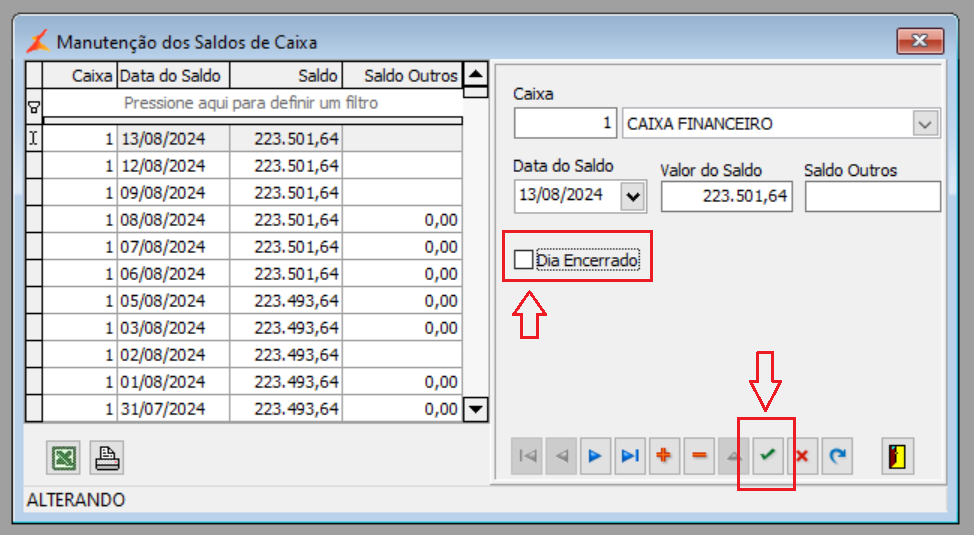Select the row dated 12/08/2024
Viewport: 974px width, 535px height.
pyautogui.click(x=252, y=166)
